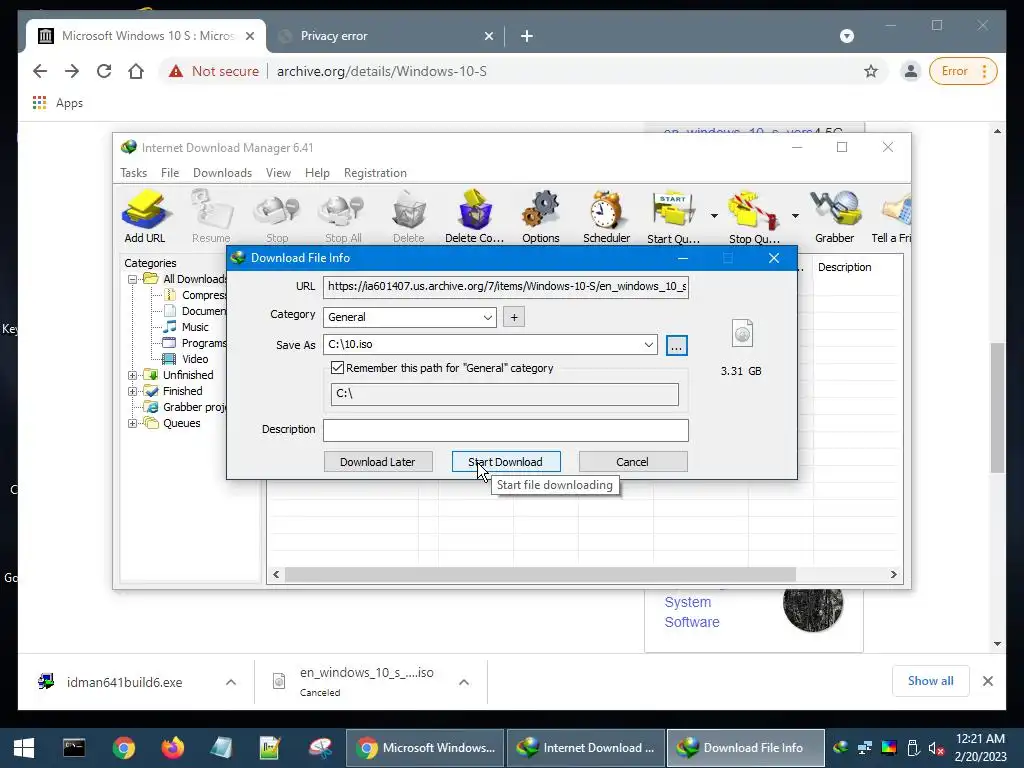Open the Tasks menu

133,173
